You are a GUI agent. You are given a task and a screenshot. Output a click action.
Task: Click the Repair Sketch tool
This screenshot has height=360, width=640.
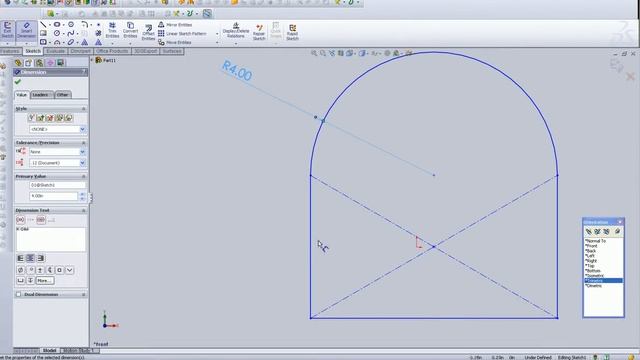point(259,32)
